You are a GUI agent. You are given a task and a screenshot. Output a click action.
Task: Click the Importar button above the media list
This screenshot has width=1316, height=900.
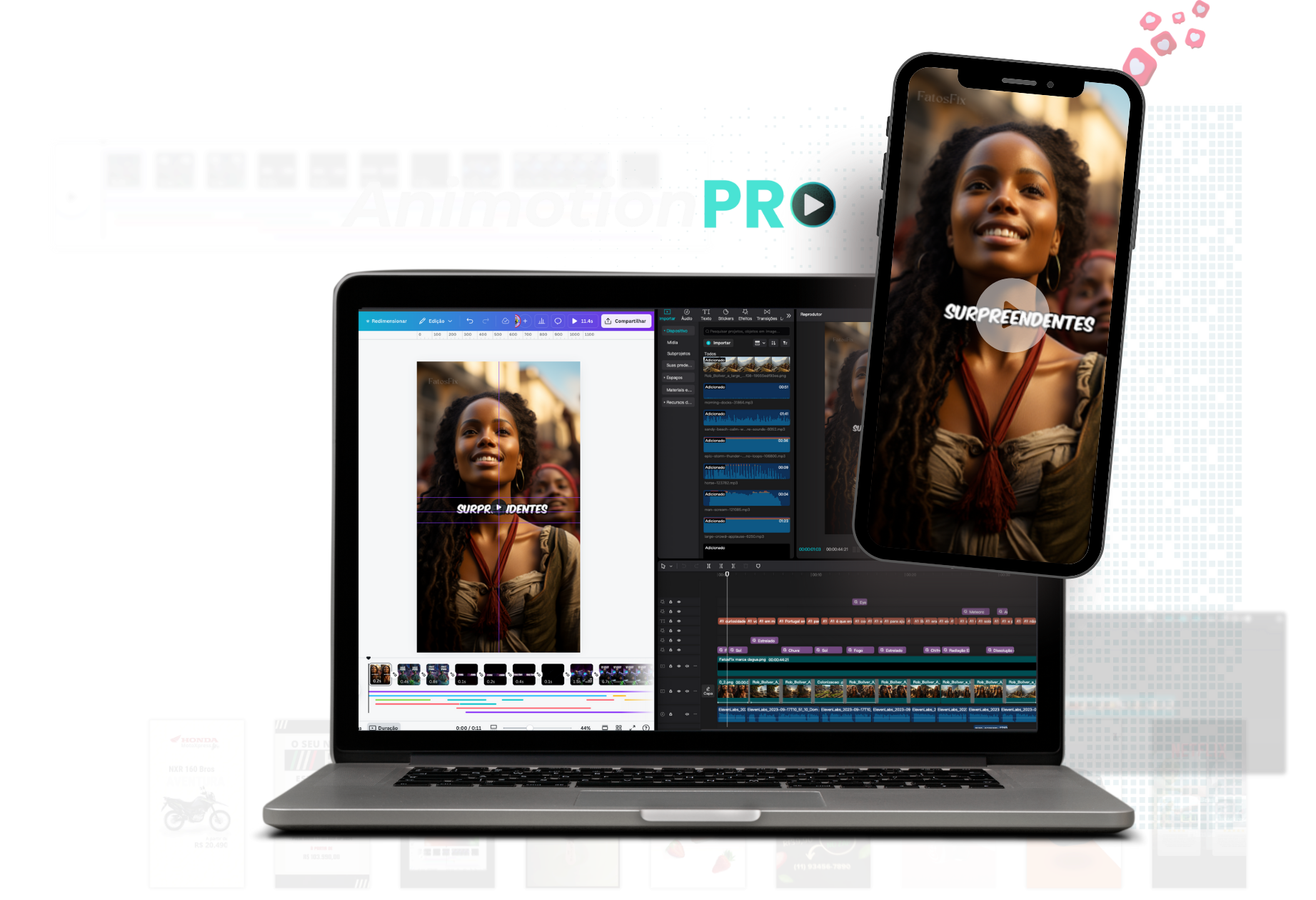[x=718, y=343]
